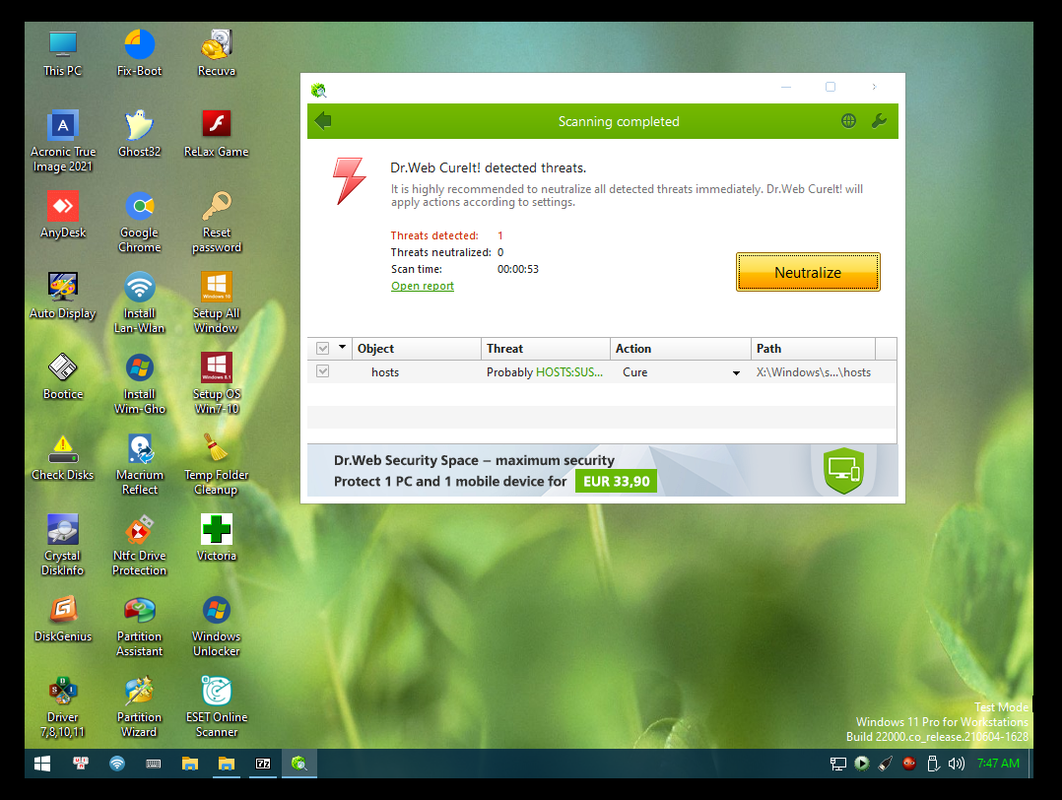Select Install Lan-Wlan icon
This screenshot has width=1062, height=800.
pyautogui.click(x=140, y=303)
